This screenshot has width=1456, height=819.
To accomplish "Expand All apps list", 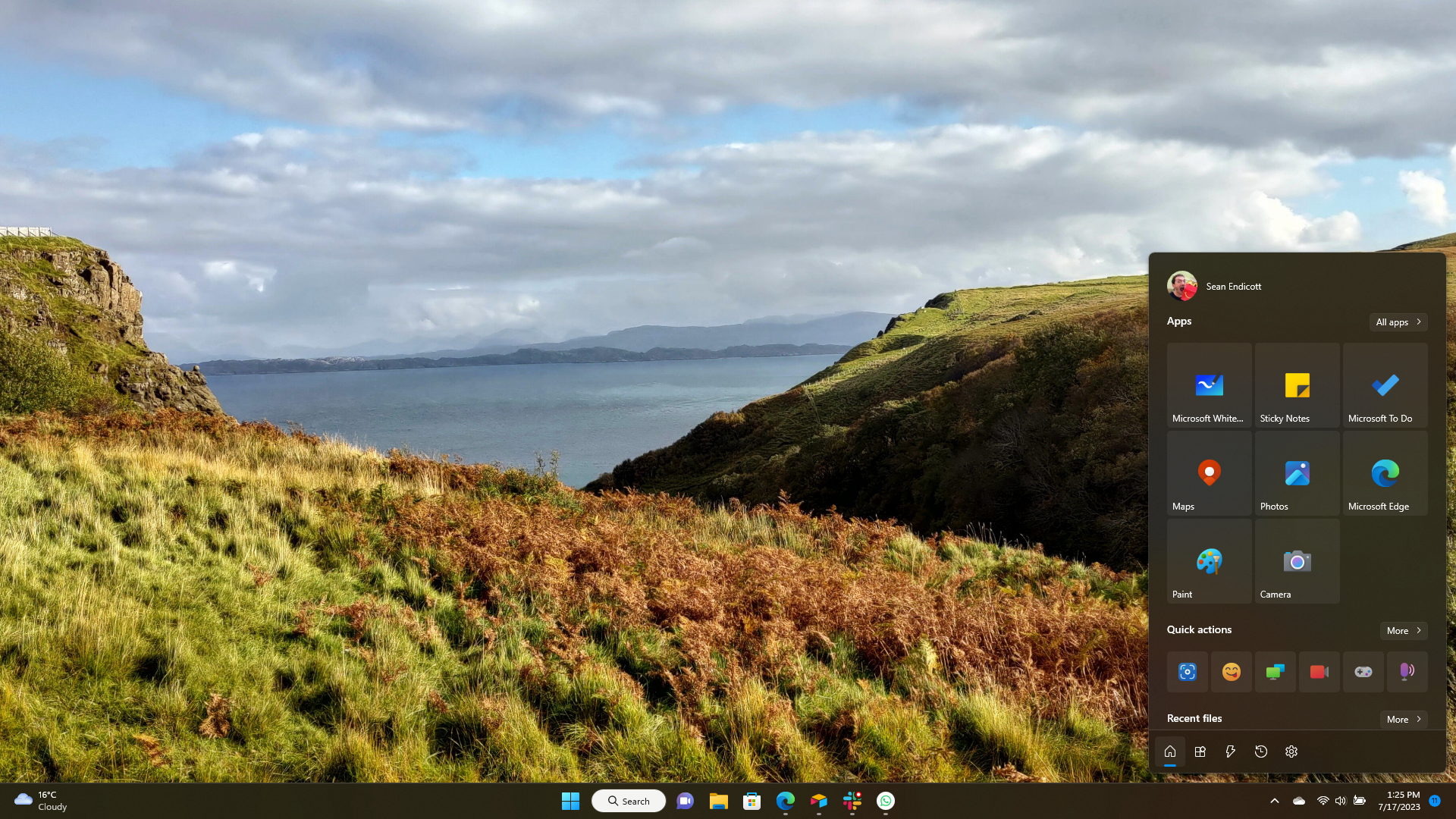I will pos(1398,322).
